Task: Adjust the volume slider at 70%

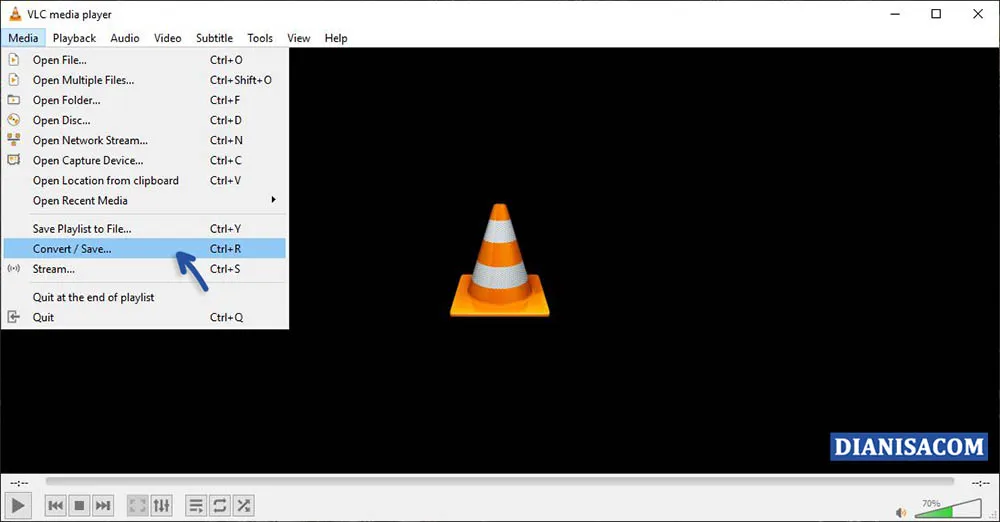Action: pos(948,509)
